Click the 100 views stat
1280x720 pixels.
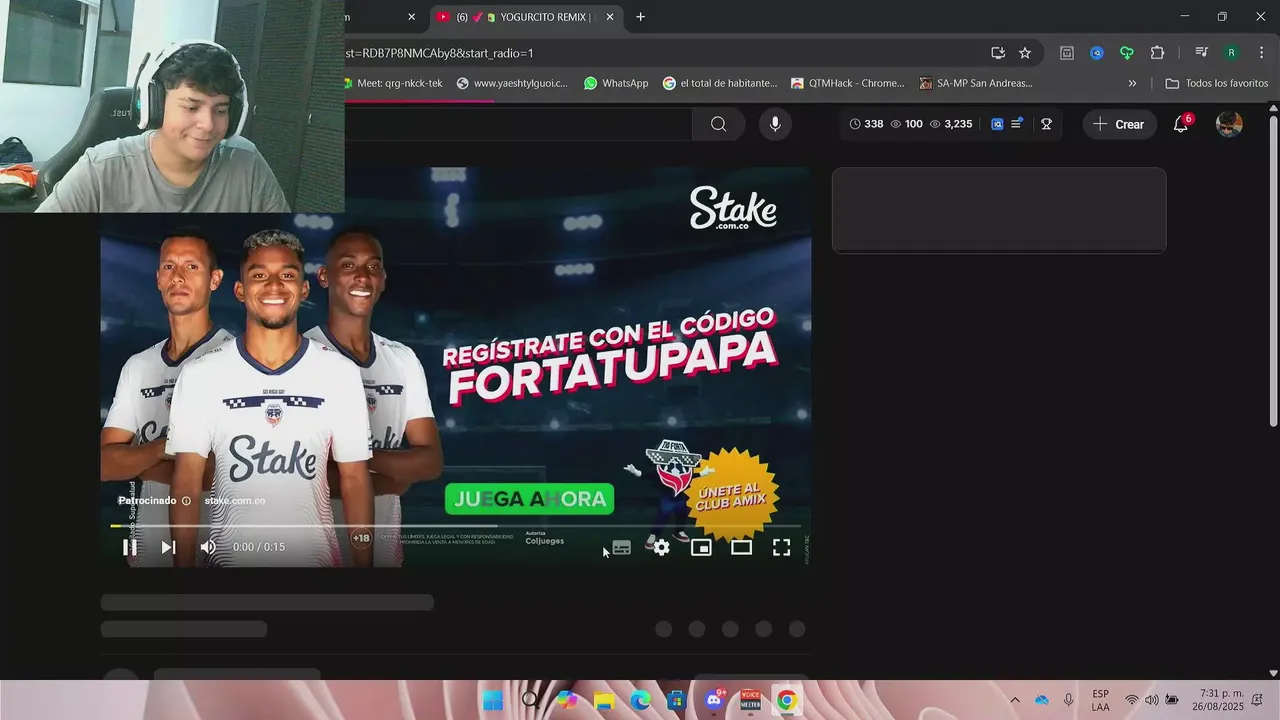pyautogui.click(x=906, y=124)
